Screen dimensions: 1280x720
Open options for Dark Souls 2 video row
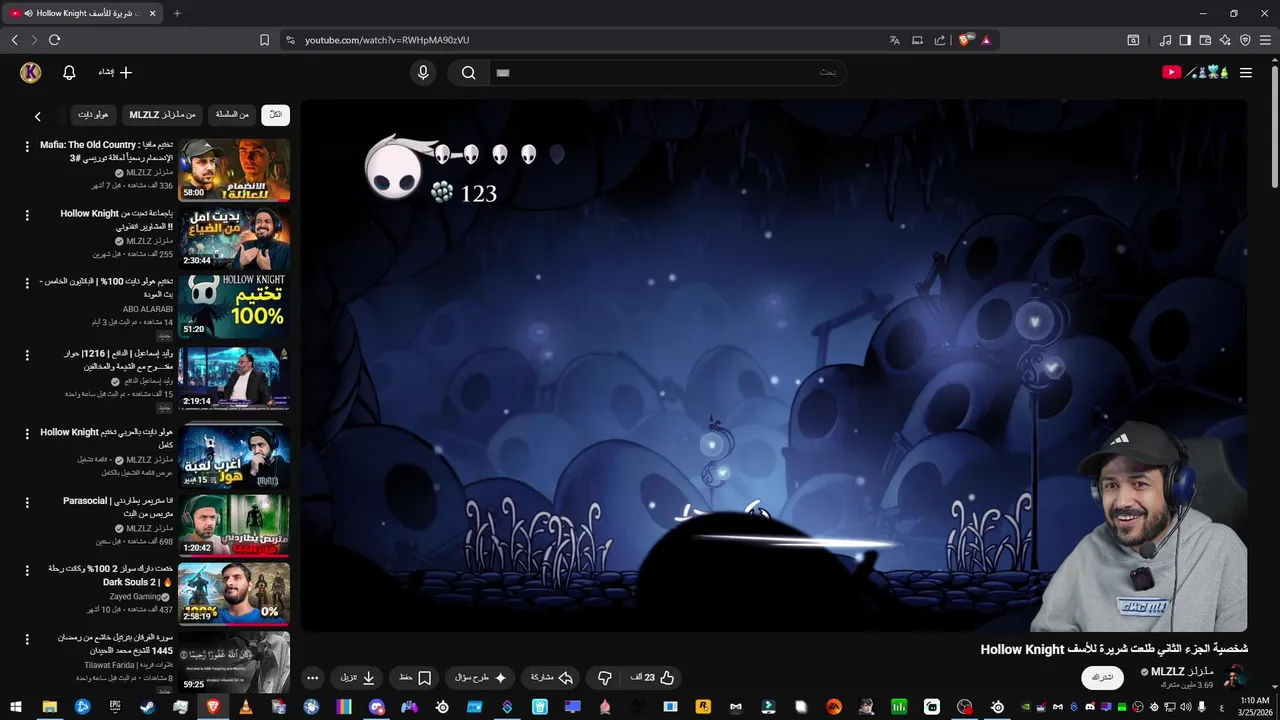[x=27, y=570]
